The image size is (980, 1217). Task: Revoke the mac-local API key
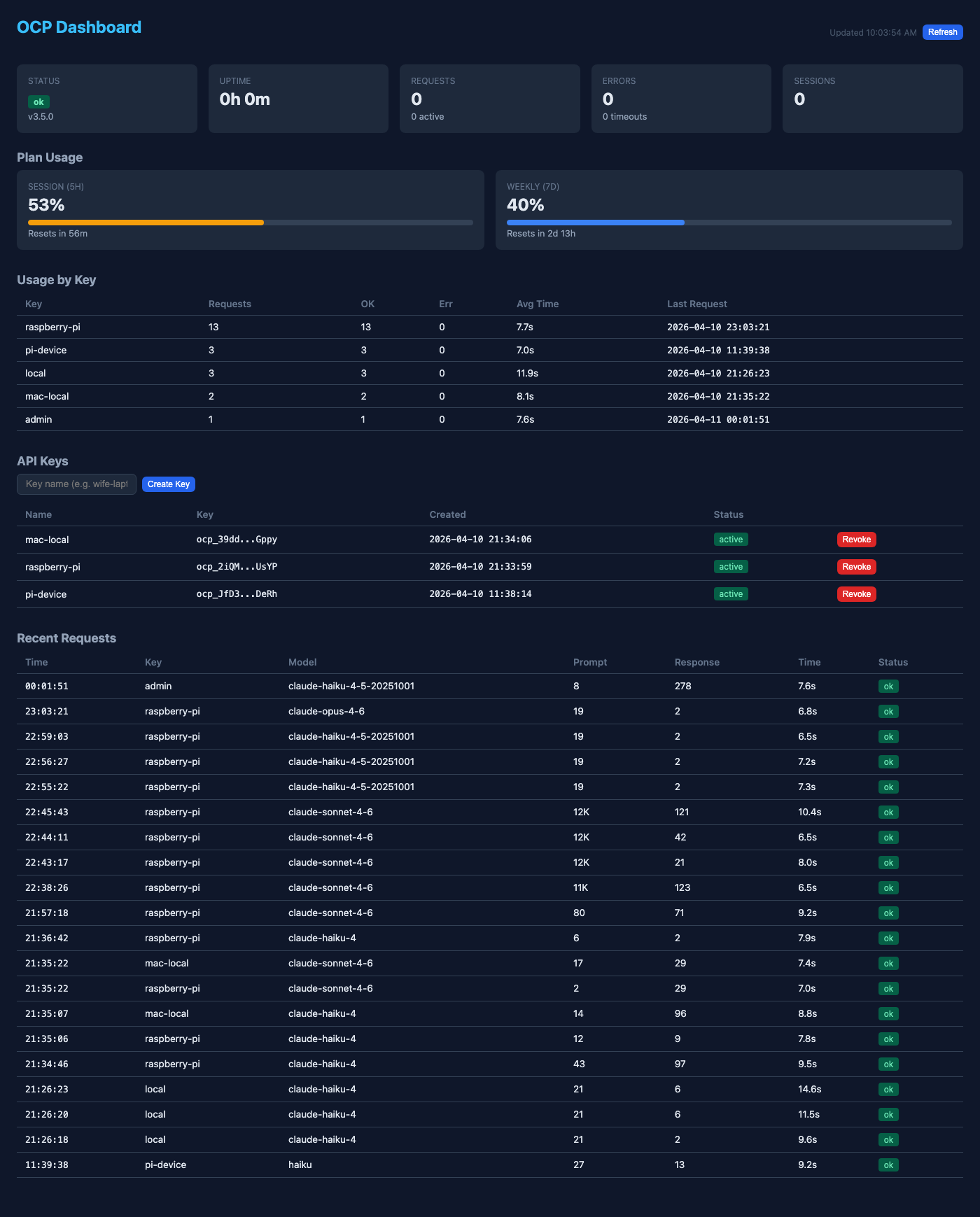click(856, 540)
